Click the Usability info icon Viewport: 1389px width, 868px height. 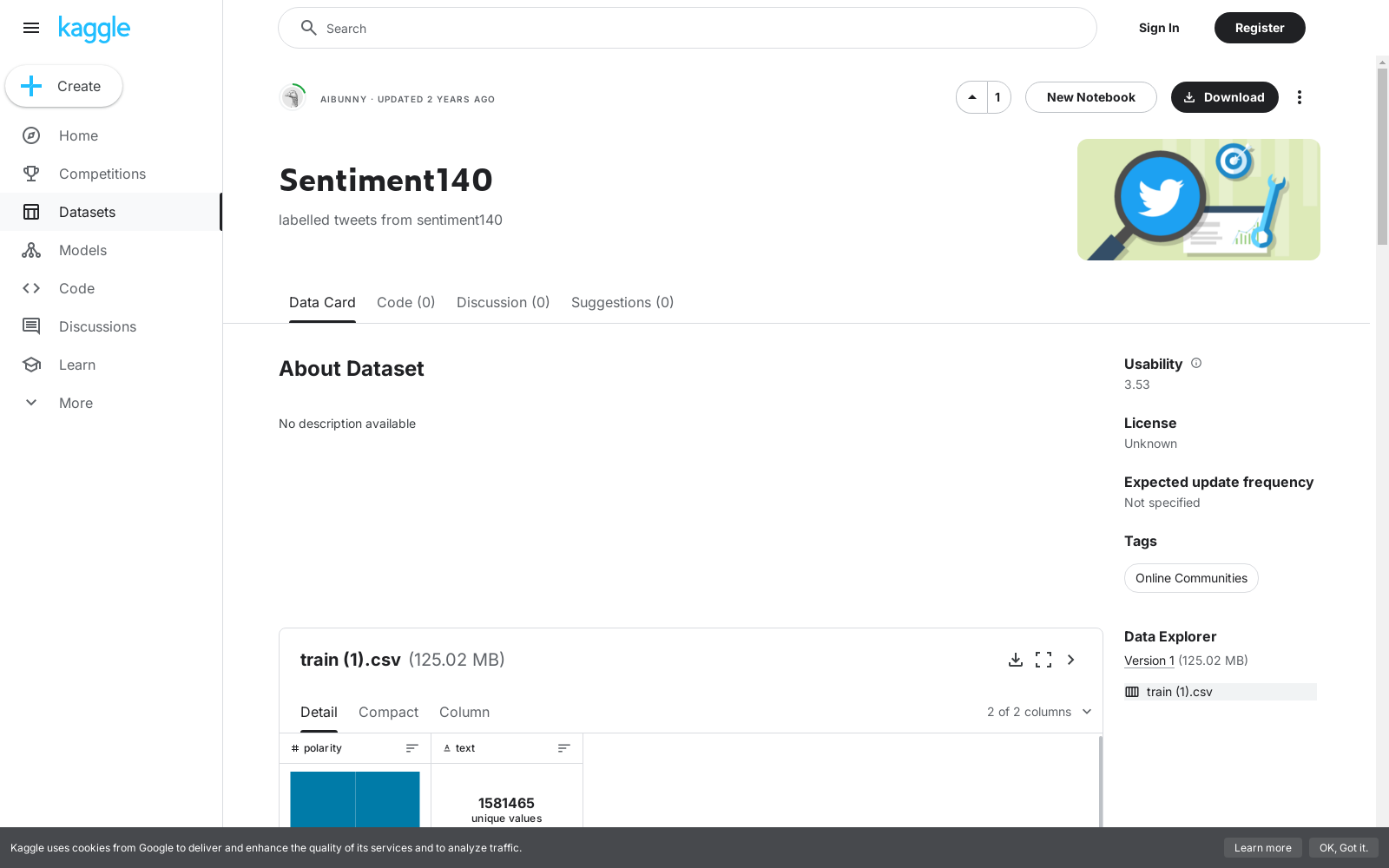[1196, 363]
